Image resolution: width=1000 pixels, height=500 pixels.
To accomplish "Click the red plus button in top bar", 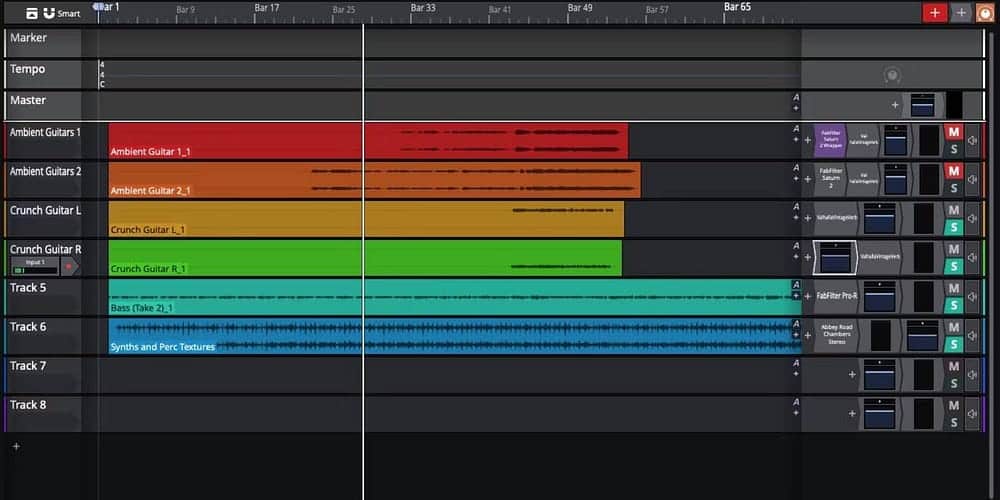I will pyautogui.click(x=935, y=13).
